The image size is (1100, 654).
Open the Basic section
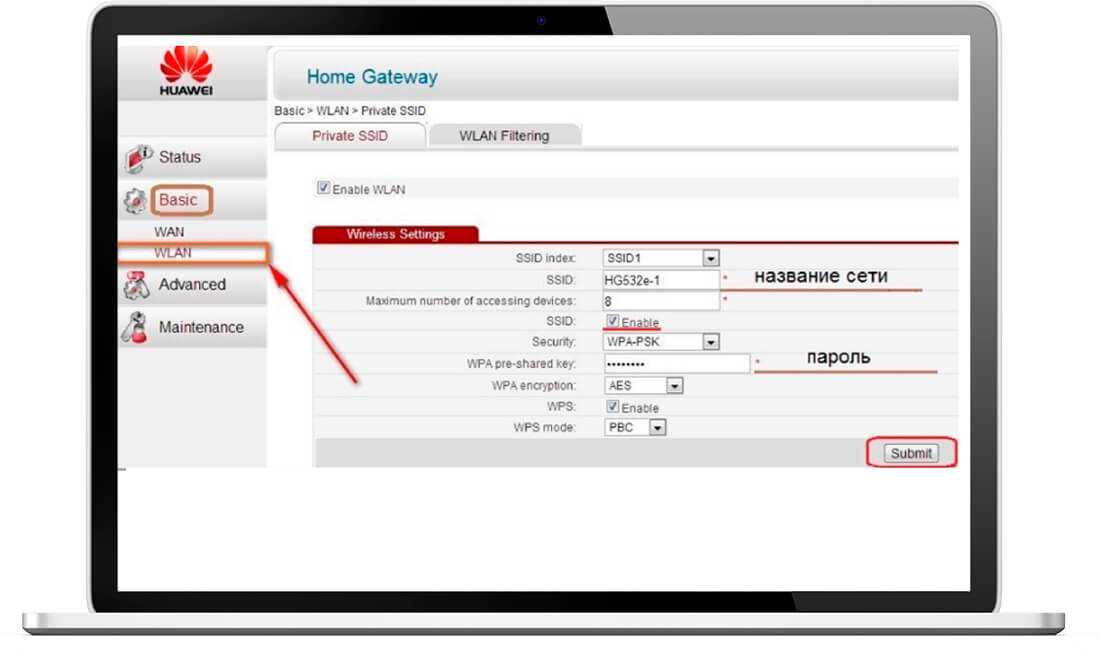(178, 200)
